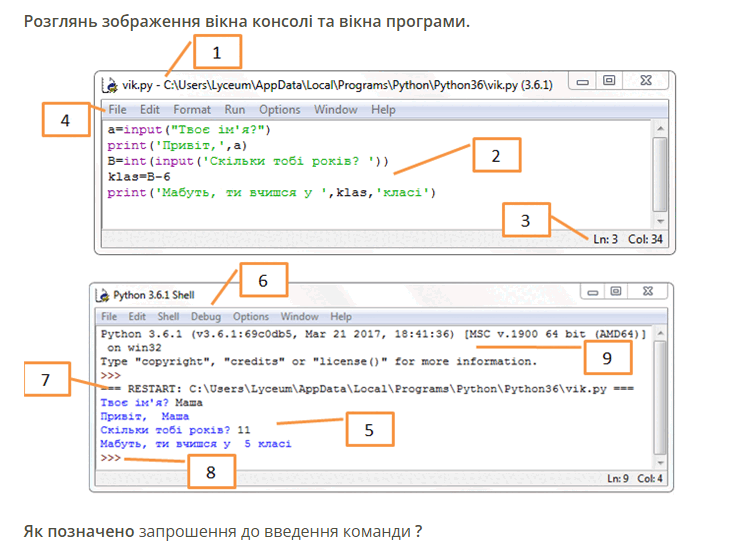The image size is (748, 551).
Task: Click Shell output line 'Привіт, Маша'
Action: [145, 417]
